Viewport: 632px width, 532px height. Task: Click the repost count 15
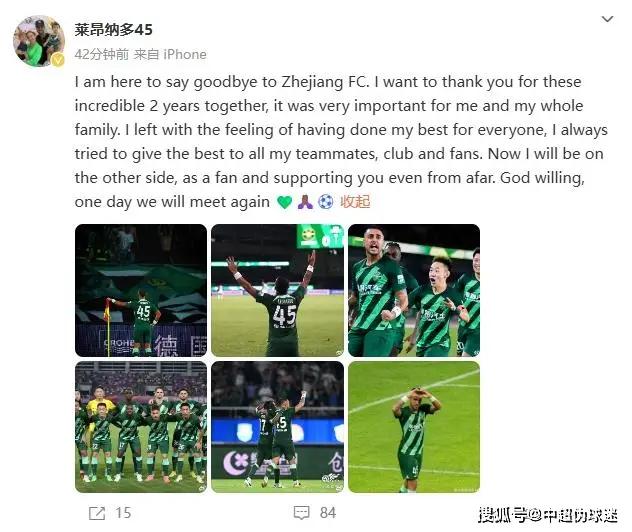tap(123, 513)
